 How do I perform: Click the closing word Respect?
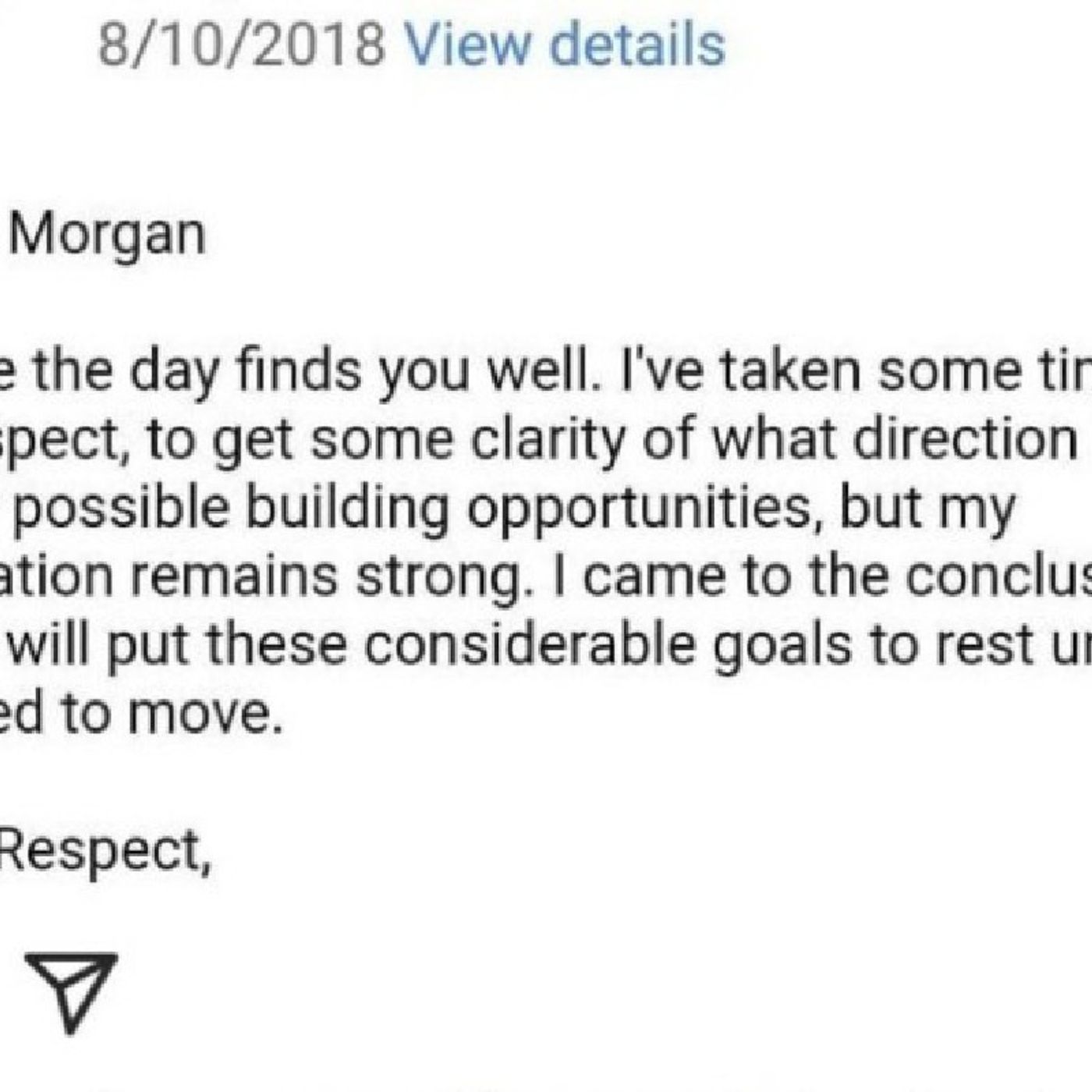point(105,851)
